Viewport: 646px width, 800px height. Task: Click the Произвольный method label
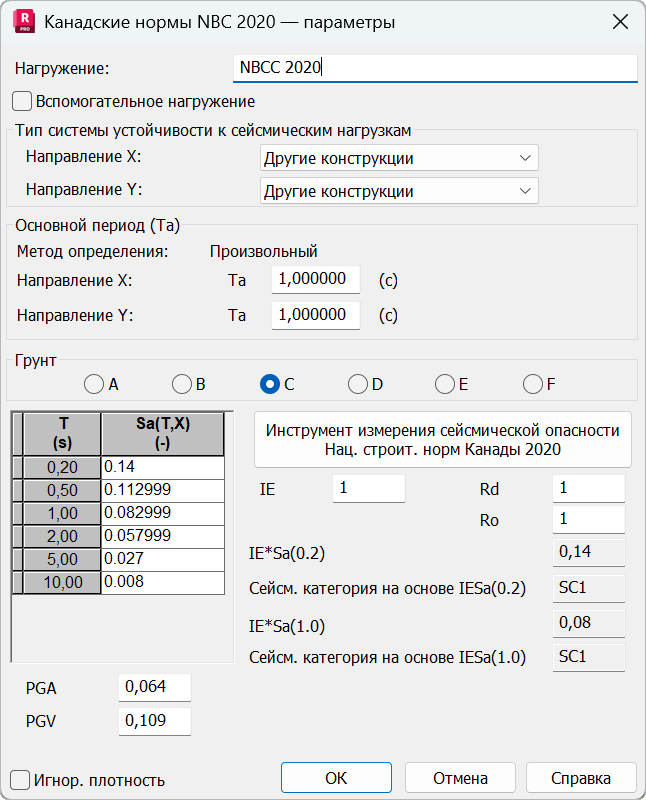click(x=263, y=251)
